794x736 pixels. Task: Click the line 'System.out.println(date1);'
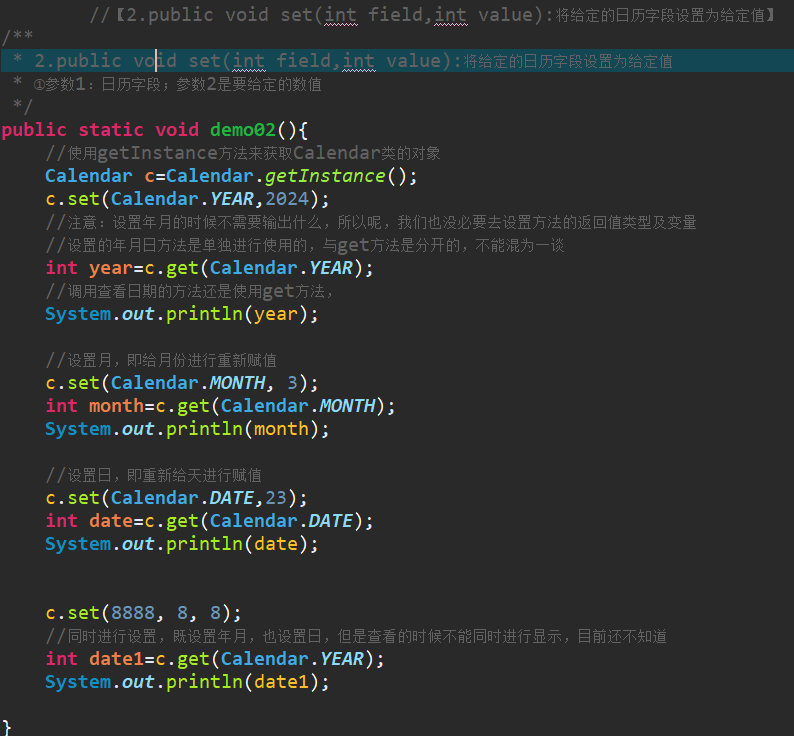tap(187, 682)
